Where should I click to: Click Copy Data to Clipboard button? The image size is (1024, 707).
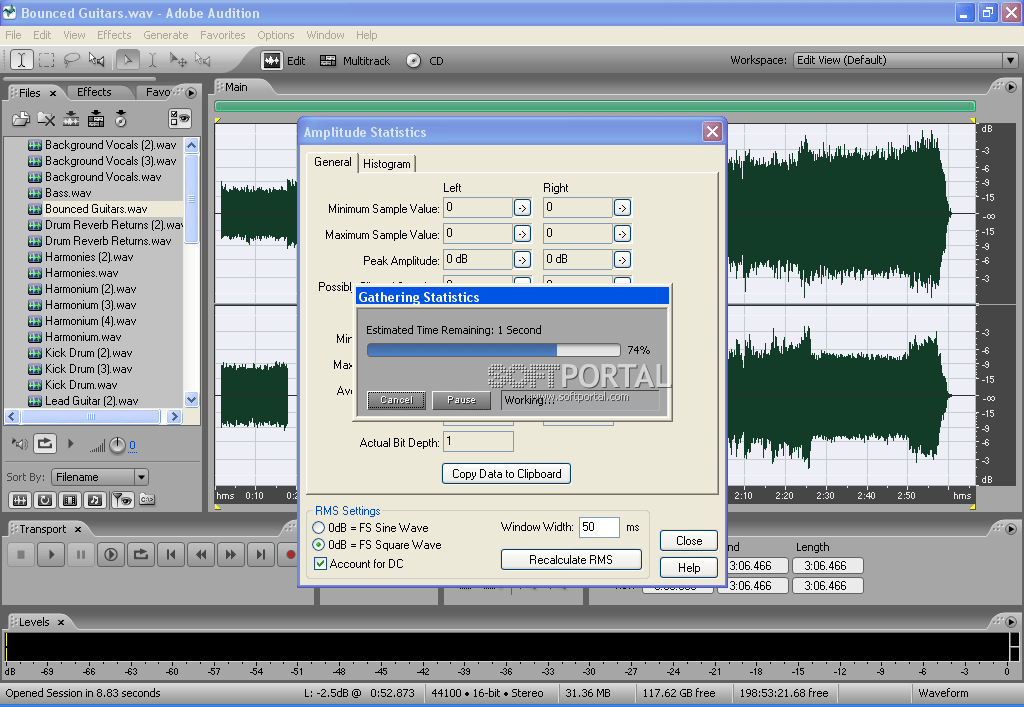(x=506, y=473)
